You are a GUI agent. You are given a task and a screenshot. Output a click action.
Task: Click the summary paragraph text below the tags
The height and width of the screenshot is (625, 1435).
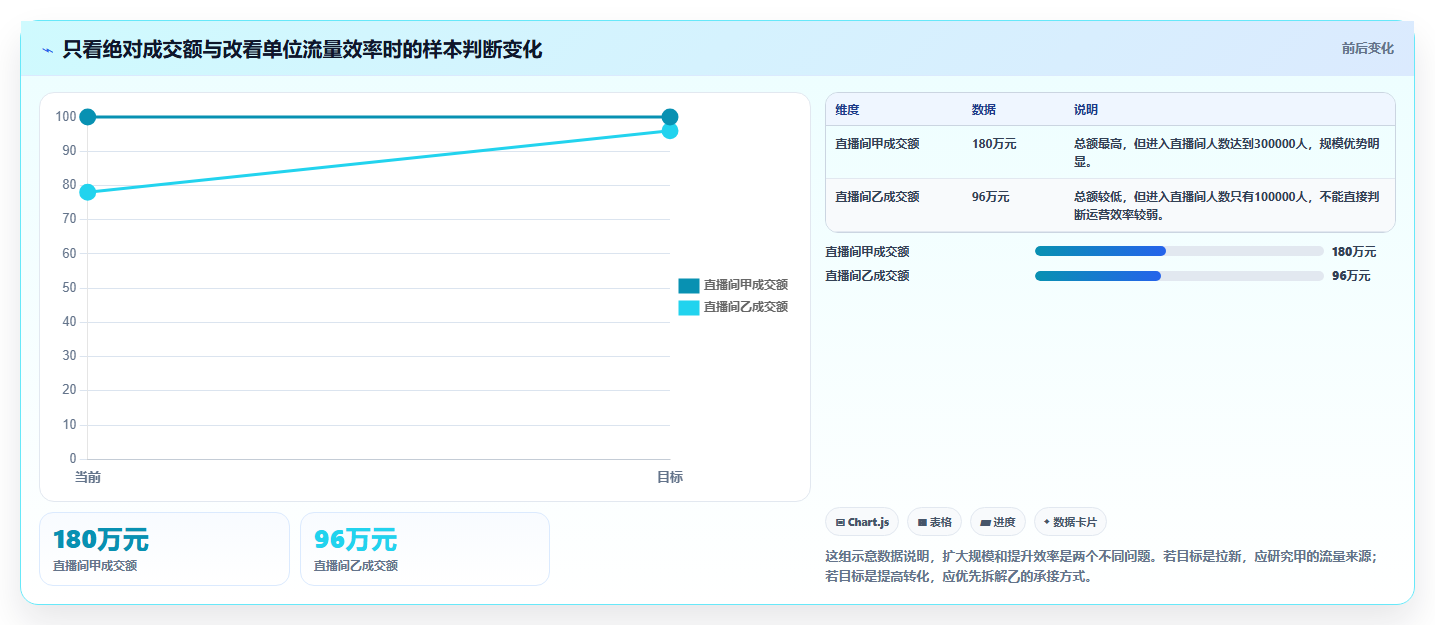pyautogui.click(x=1101, y=567)
